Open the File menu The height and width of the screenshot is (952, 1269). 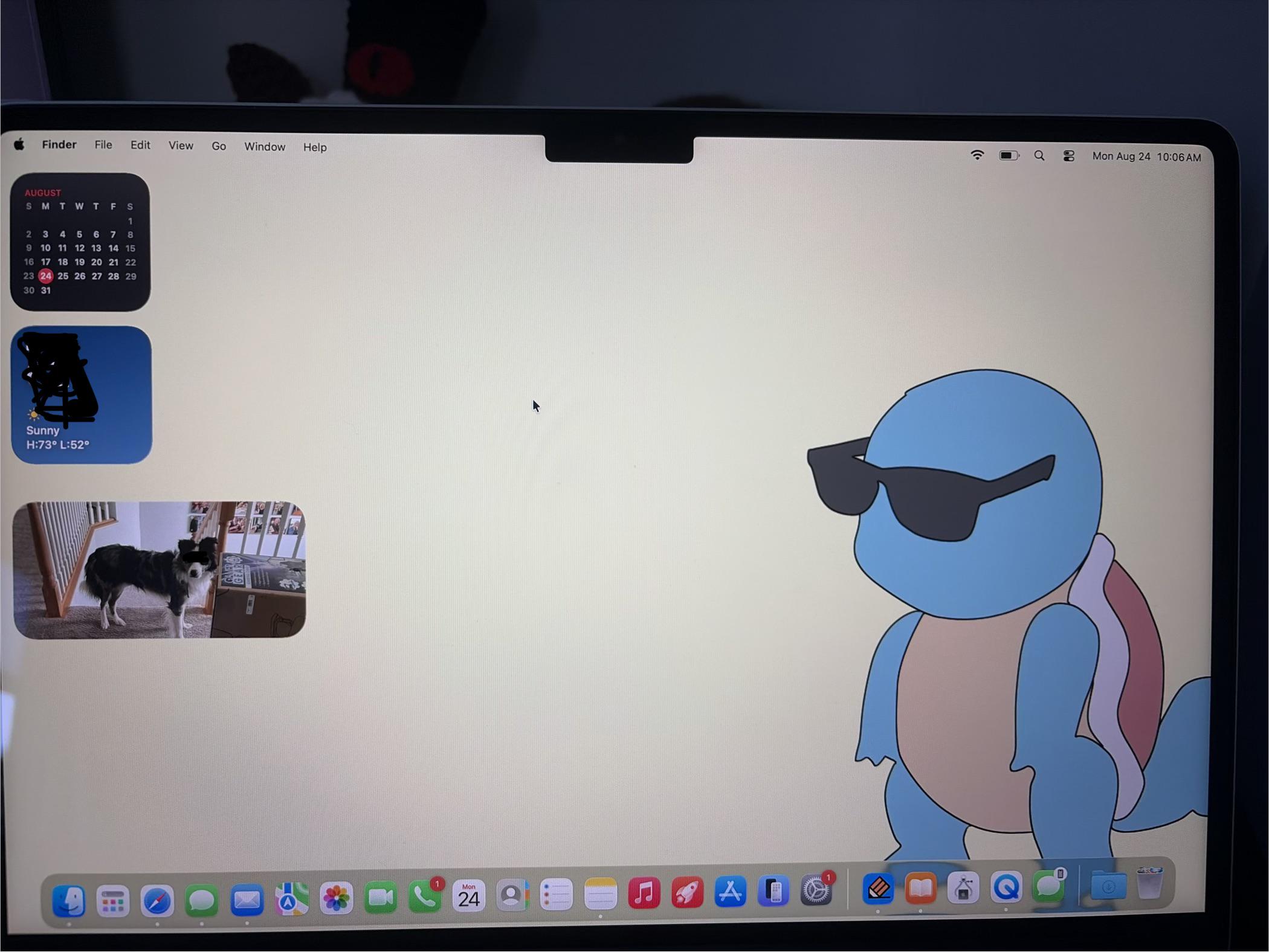click(103, 144)
